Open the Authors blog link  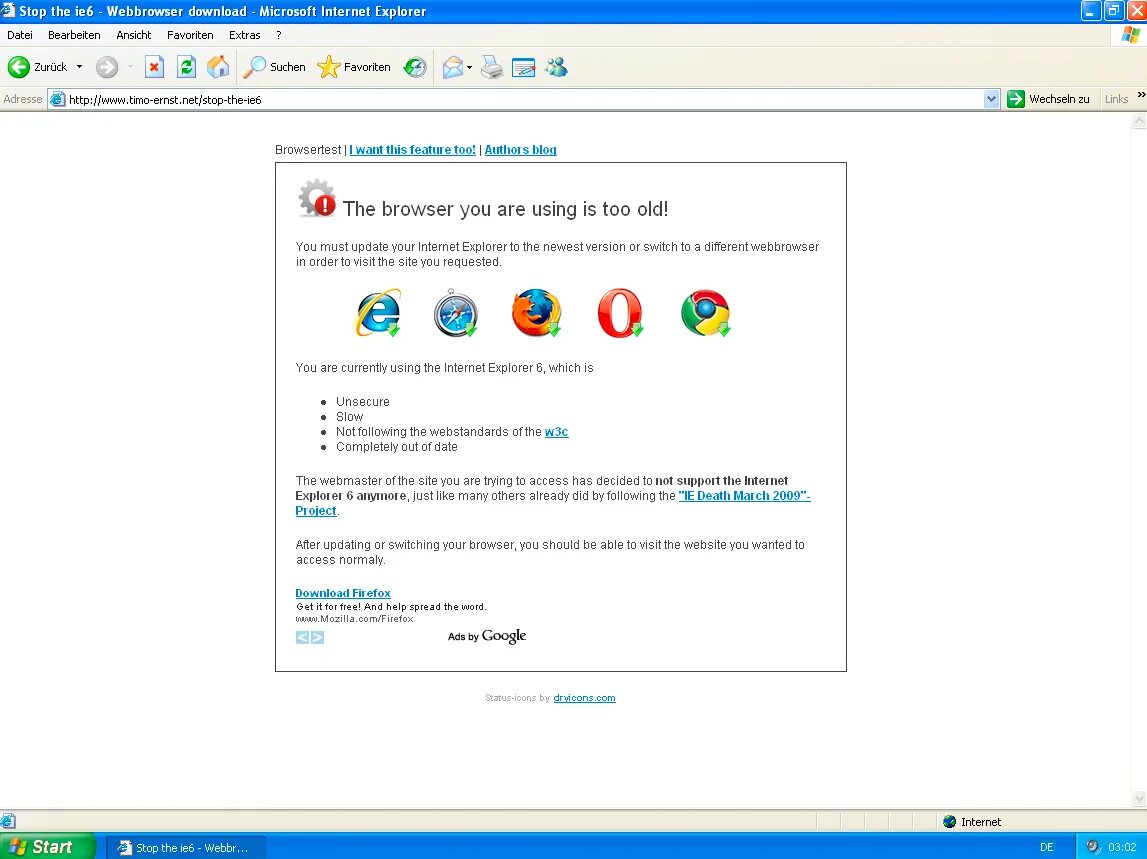521,150
